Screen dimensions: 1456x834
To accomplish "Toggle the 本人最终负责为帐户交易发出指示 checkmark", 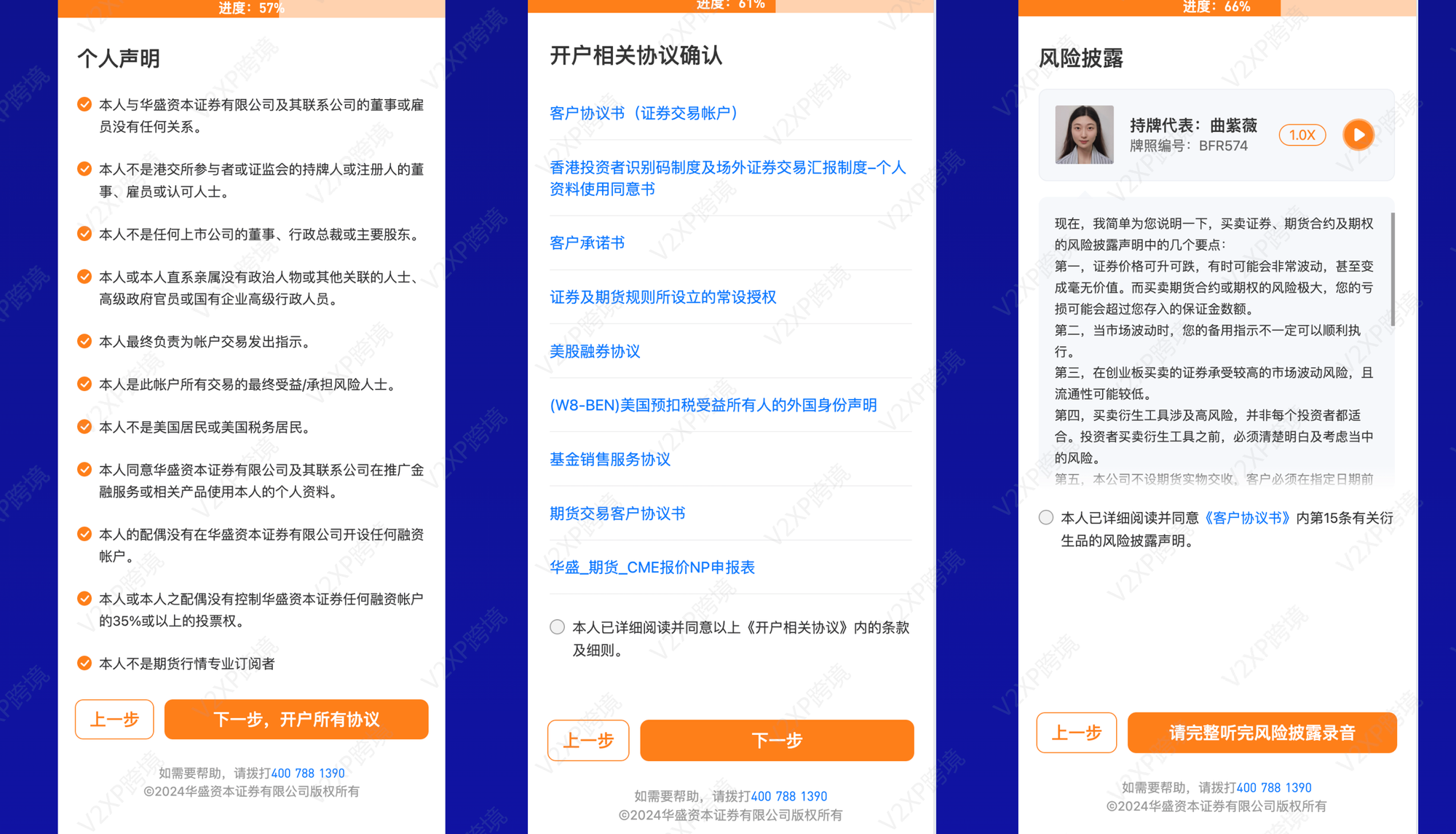I will click(84, 341).
